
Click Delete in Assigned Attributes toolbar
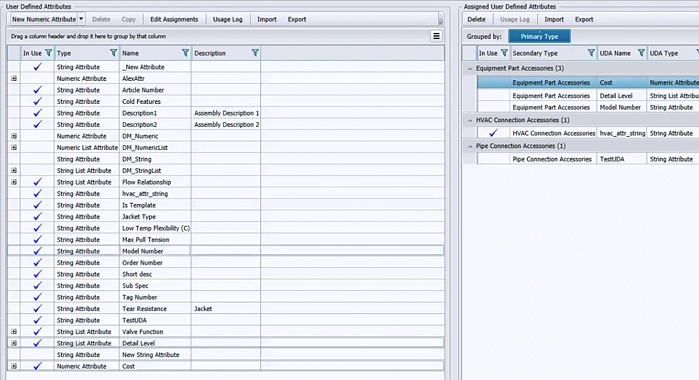(x=476, y=19)
